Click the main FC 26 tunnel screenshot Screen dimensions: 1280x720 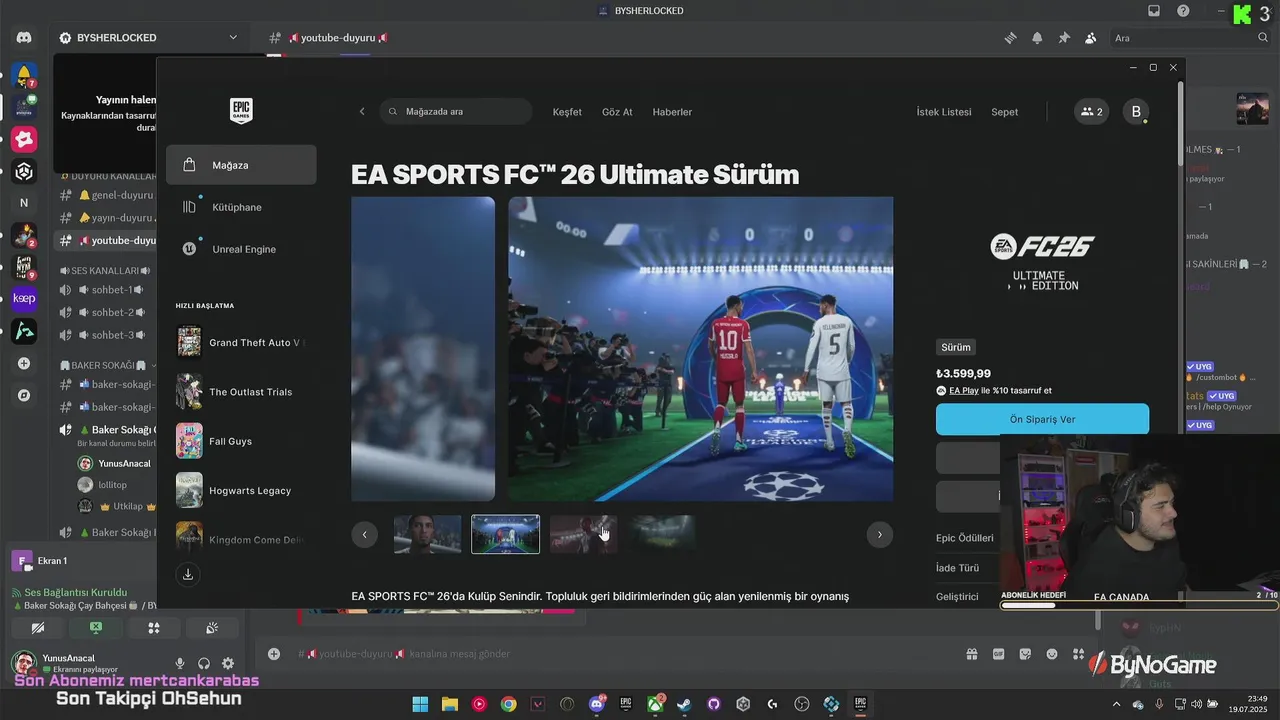[x=700, y=349]
